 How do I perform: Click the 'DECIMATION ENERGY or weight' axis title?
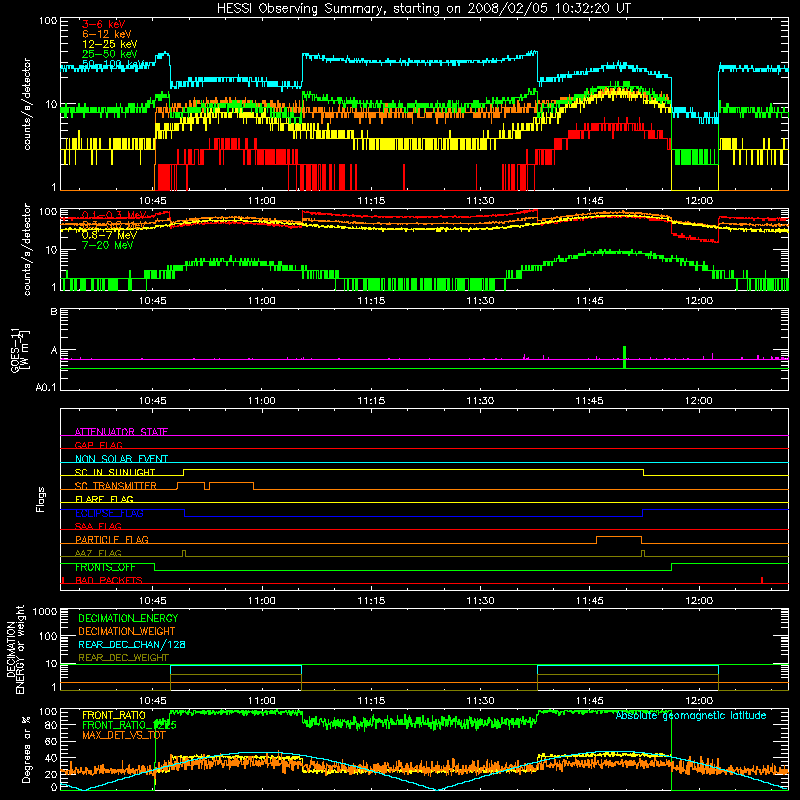click(15, 649)
